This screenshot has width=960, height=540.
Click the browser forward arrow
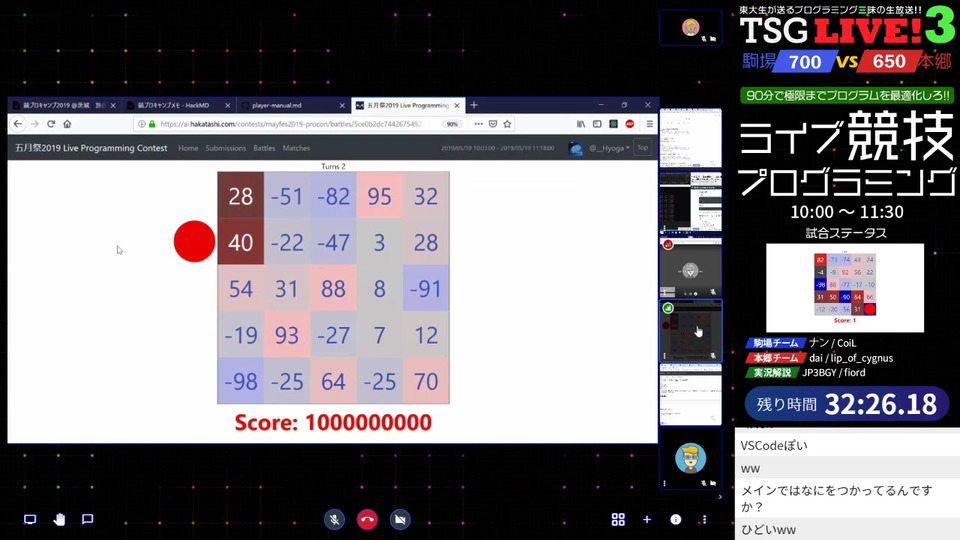coord(34,124)
